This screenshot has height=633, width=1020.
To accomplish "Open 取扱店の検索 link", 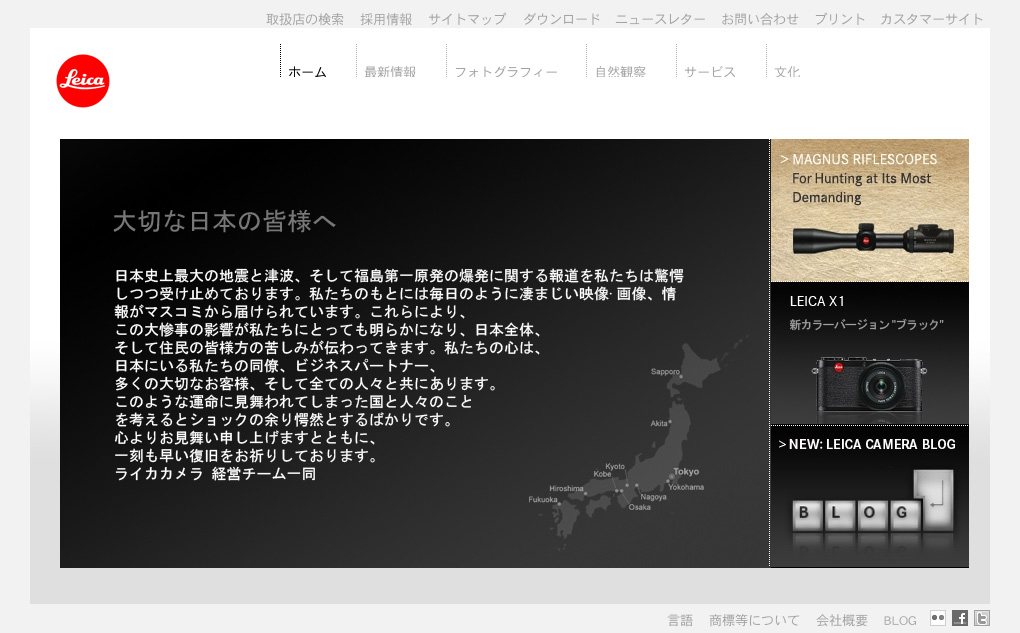I will pos(305,20).
